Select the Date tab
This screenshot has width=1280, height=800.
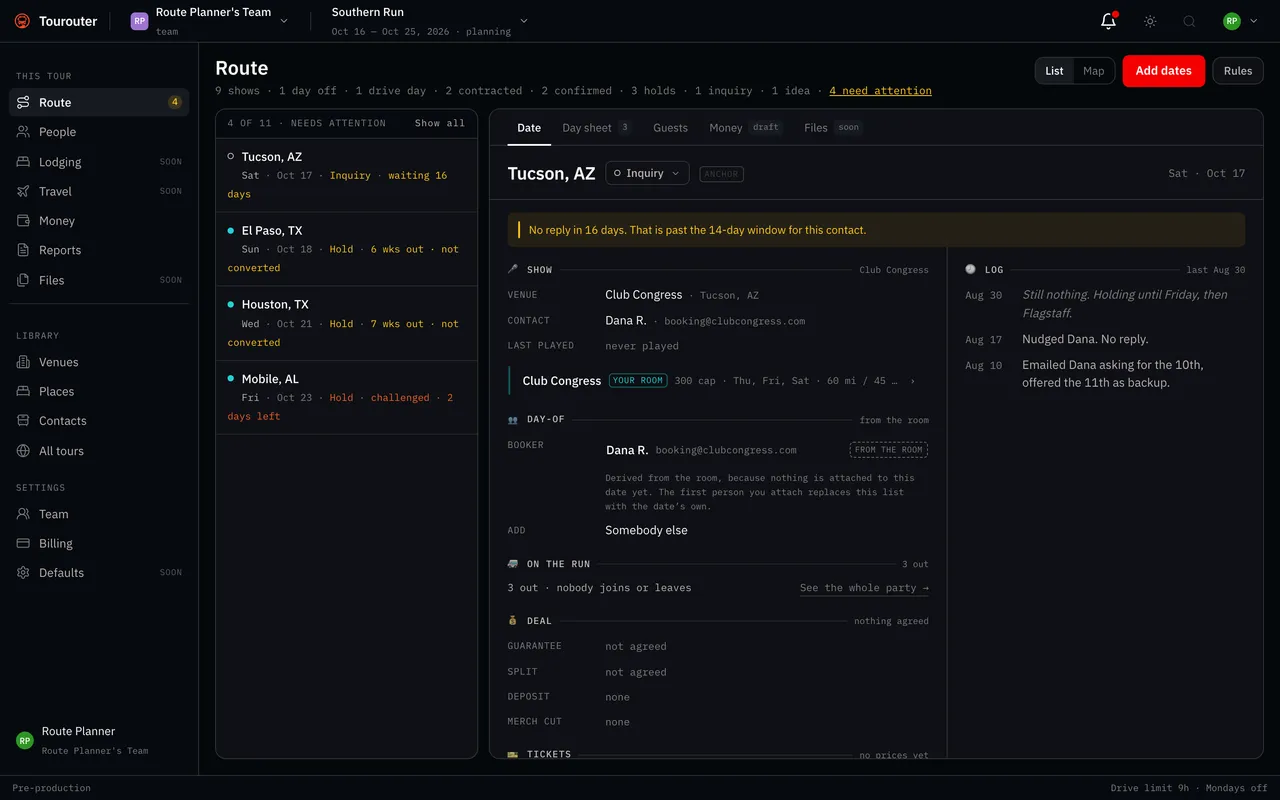(x=529, y=128)
